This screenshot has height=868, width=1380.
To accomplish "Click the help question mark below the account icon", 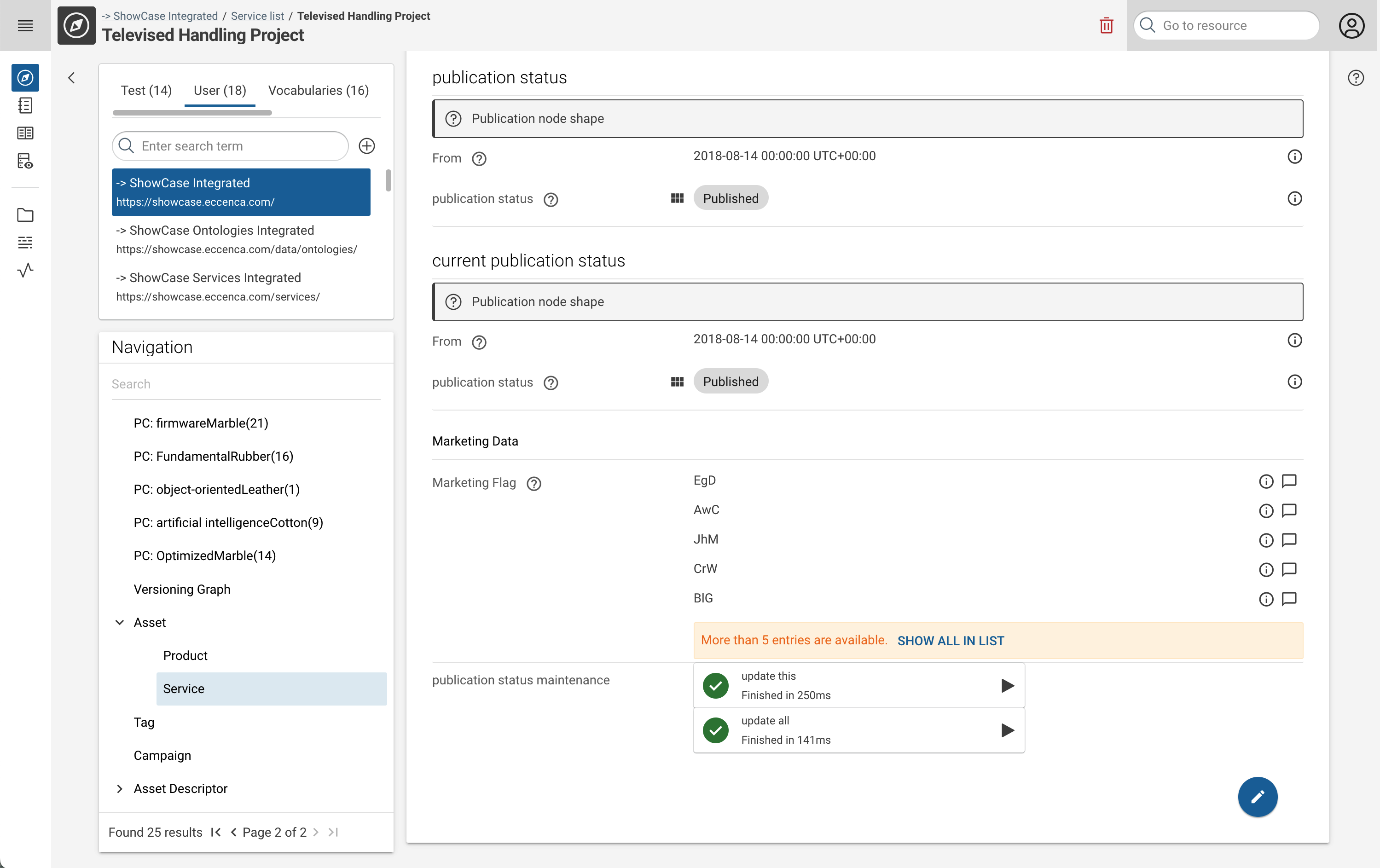I will pyautogui.click(x=1356, y=78).
